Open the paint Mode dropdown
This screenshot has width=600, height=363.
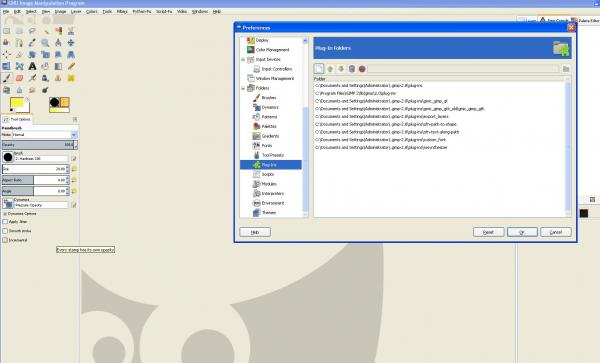[x=45, y=135]
